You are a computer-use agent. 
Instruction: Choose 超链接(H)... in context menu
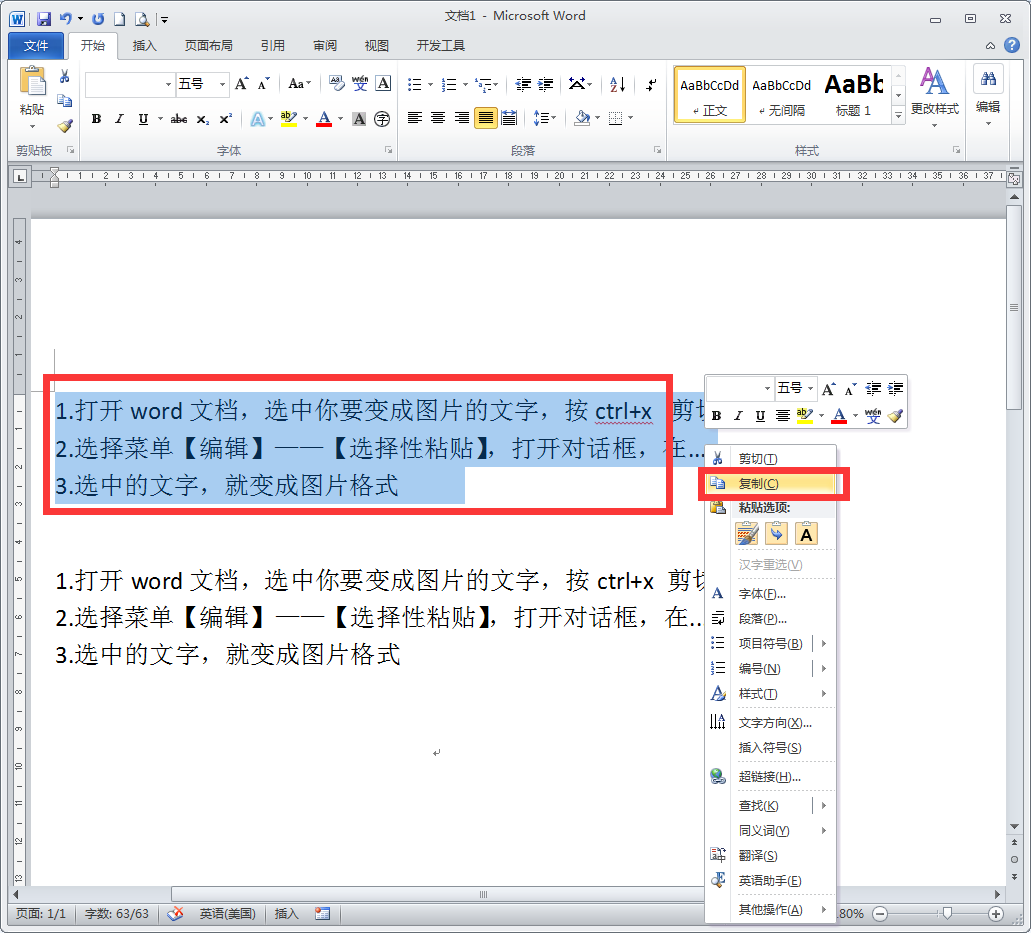(771, 777)
